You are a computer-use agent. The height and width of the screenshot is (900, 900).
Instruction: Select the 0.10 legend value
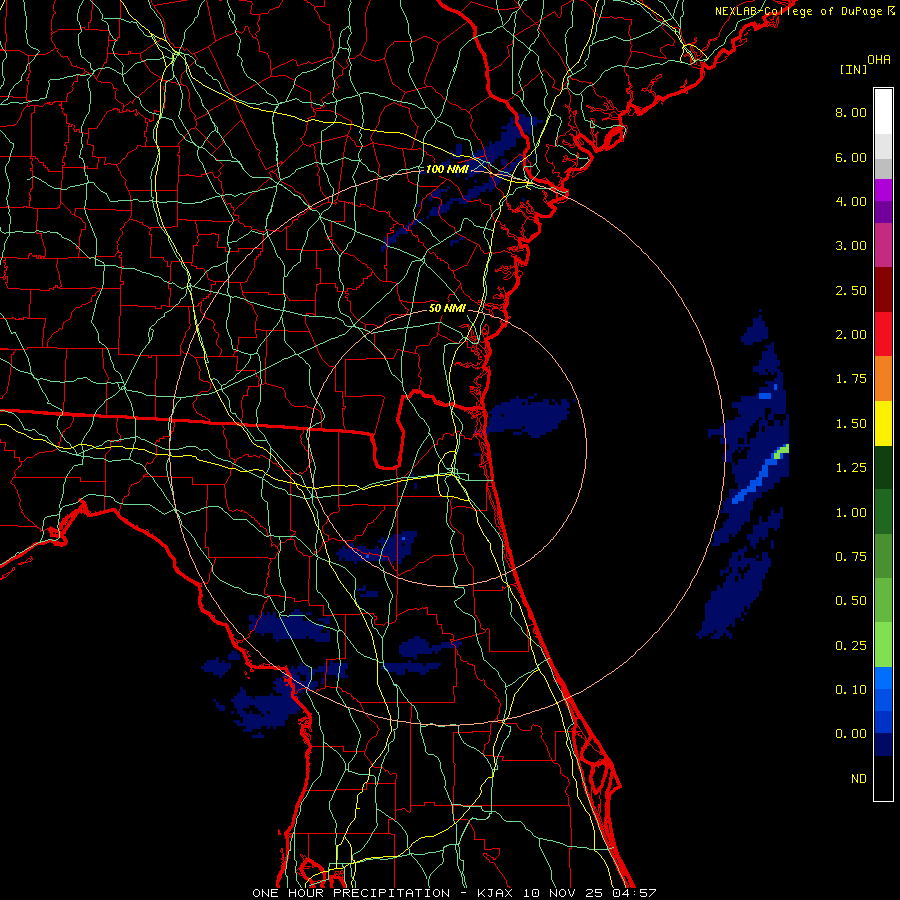coord(851,690)
